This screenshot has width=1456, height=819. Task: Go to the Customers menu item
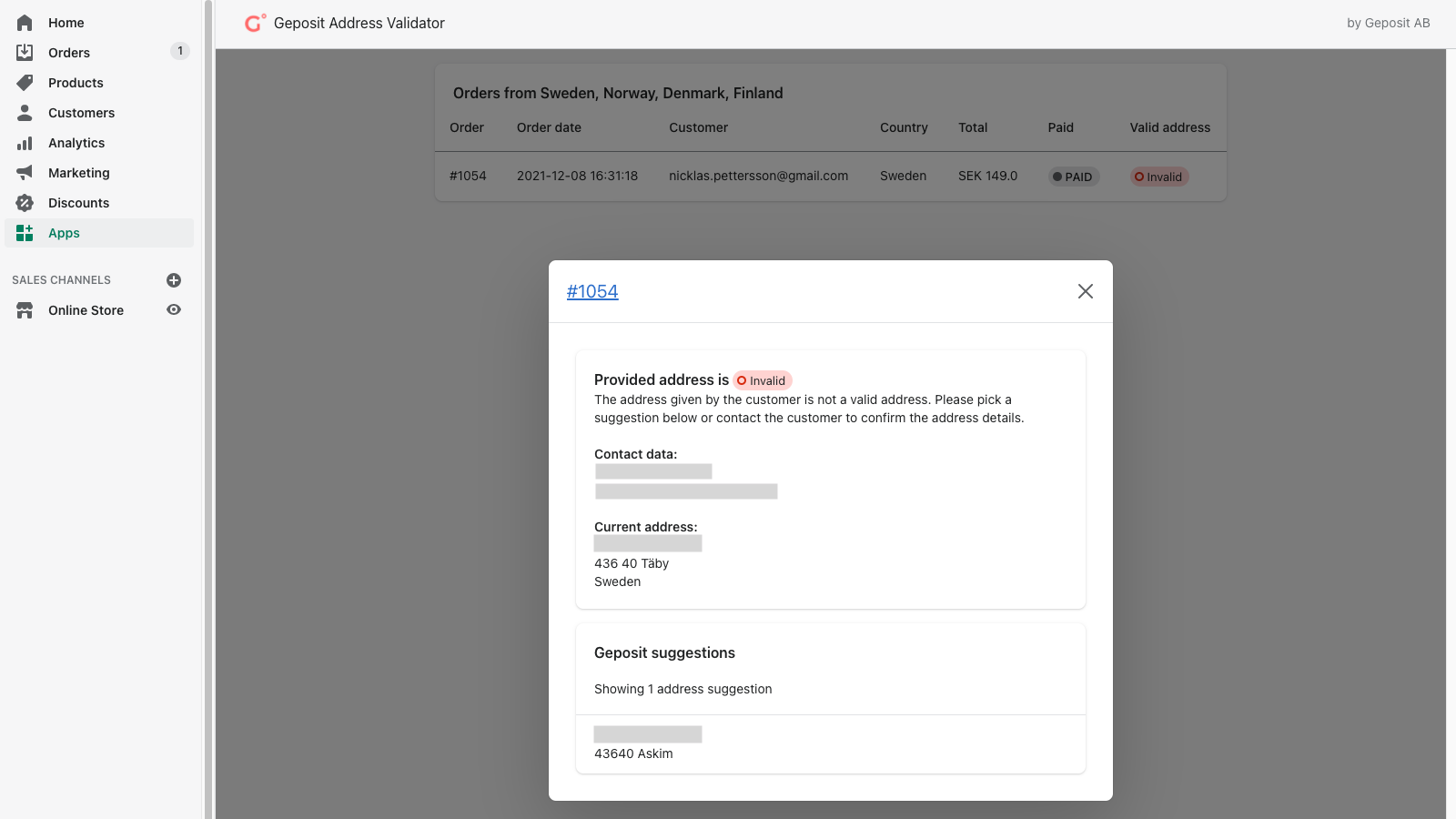point(81,113)
